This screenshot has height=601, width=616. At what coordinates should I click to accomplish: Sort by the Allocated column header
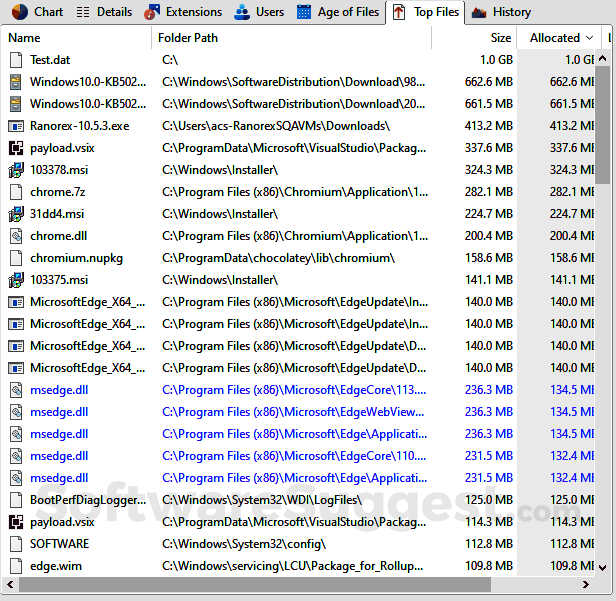click(559, 38)
